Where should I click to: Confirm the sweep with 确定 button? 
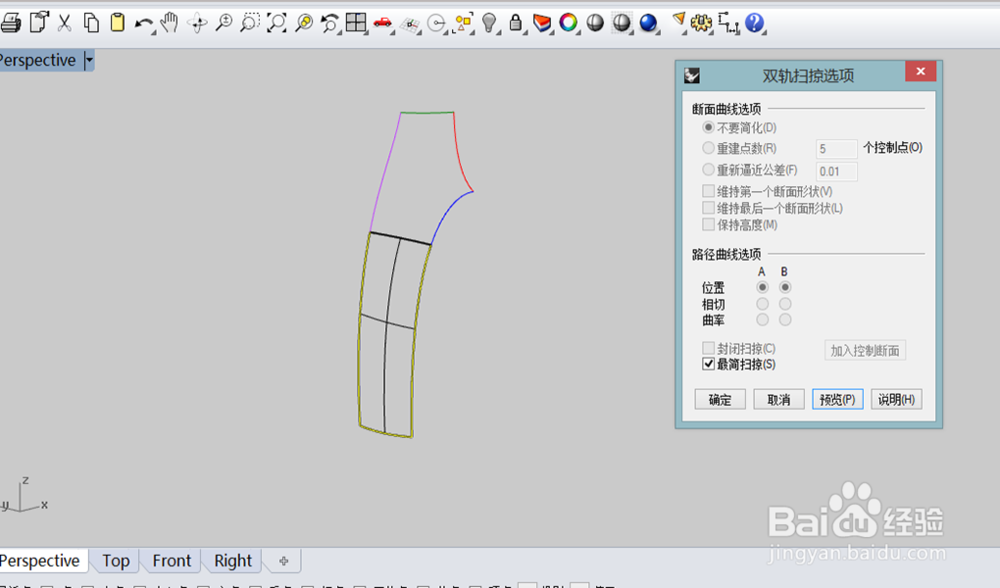coord(719,398)
